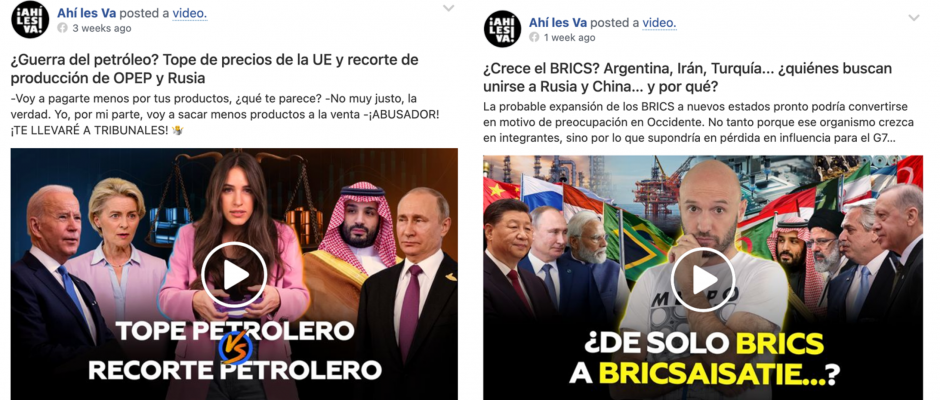The image size is (940, 400).
Task: Open '¿Crece el BRICS?' post title
Action: [687, 77]
